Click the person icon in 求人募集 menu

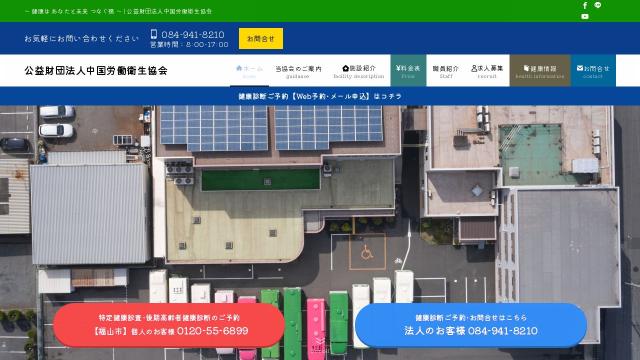click(x=474, y=68)
